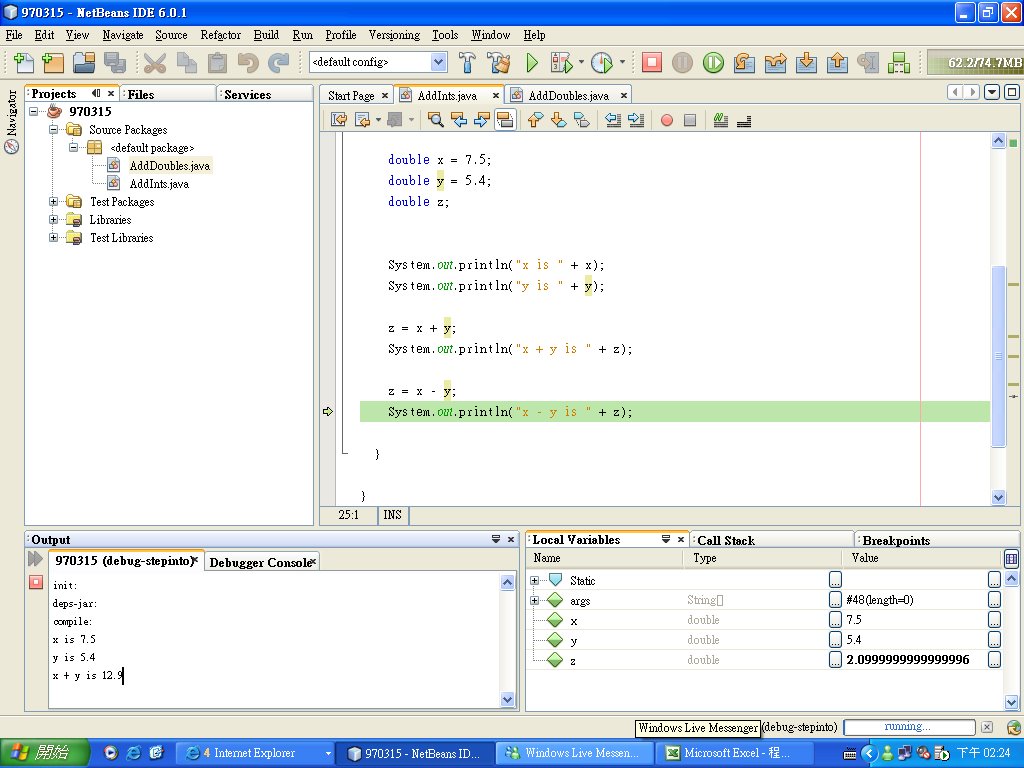This screenshot has width=1024, height=768.
Task: Click the editor vertical scrollbar thumb
Action: [998, 356]
